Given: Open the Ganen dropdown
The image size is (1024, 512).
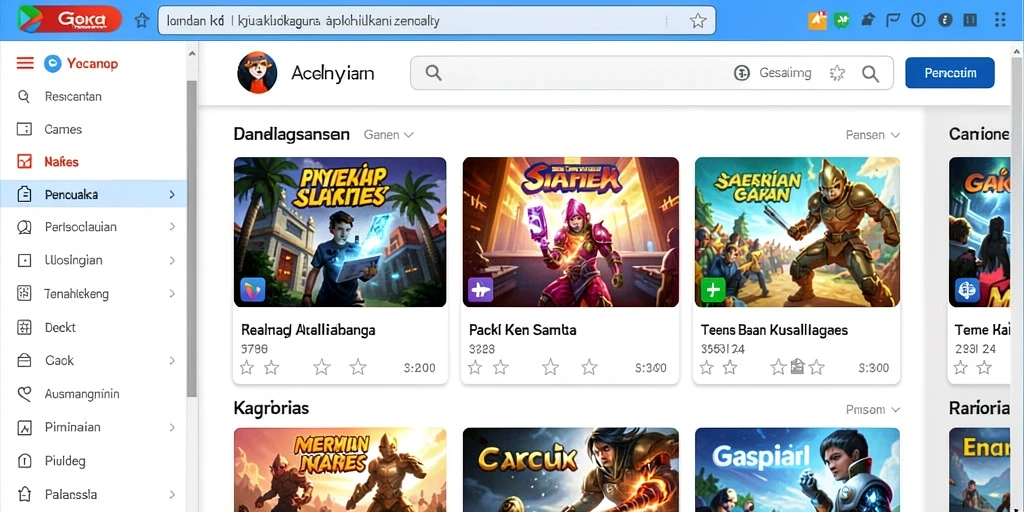Looking at the screenshot, I should coord(389,135).
